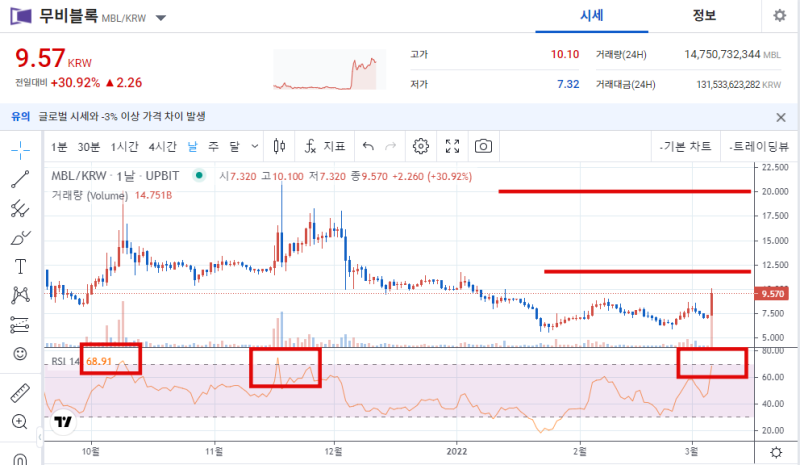Switch to the 정보 tab

(x=704, y=15)
